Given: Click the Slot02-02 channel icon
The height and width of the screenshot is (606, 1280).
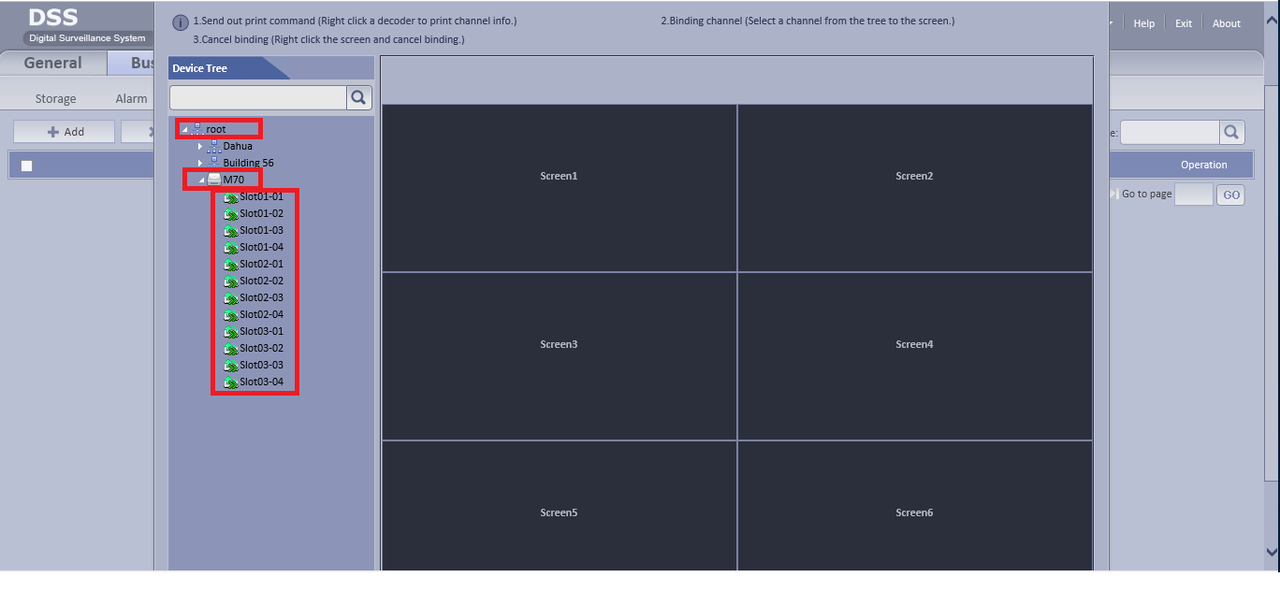Looking at the screenshot, I should [231, 281].
